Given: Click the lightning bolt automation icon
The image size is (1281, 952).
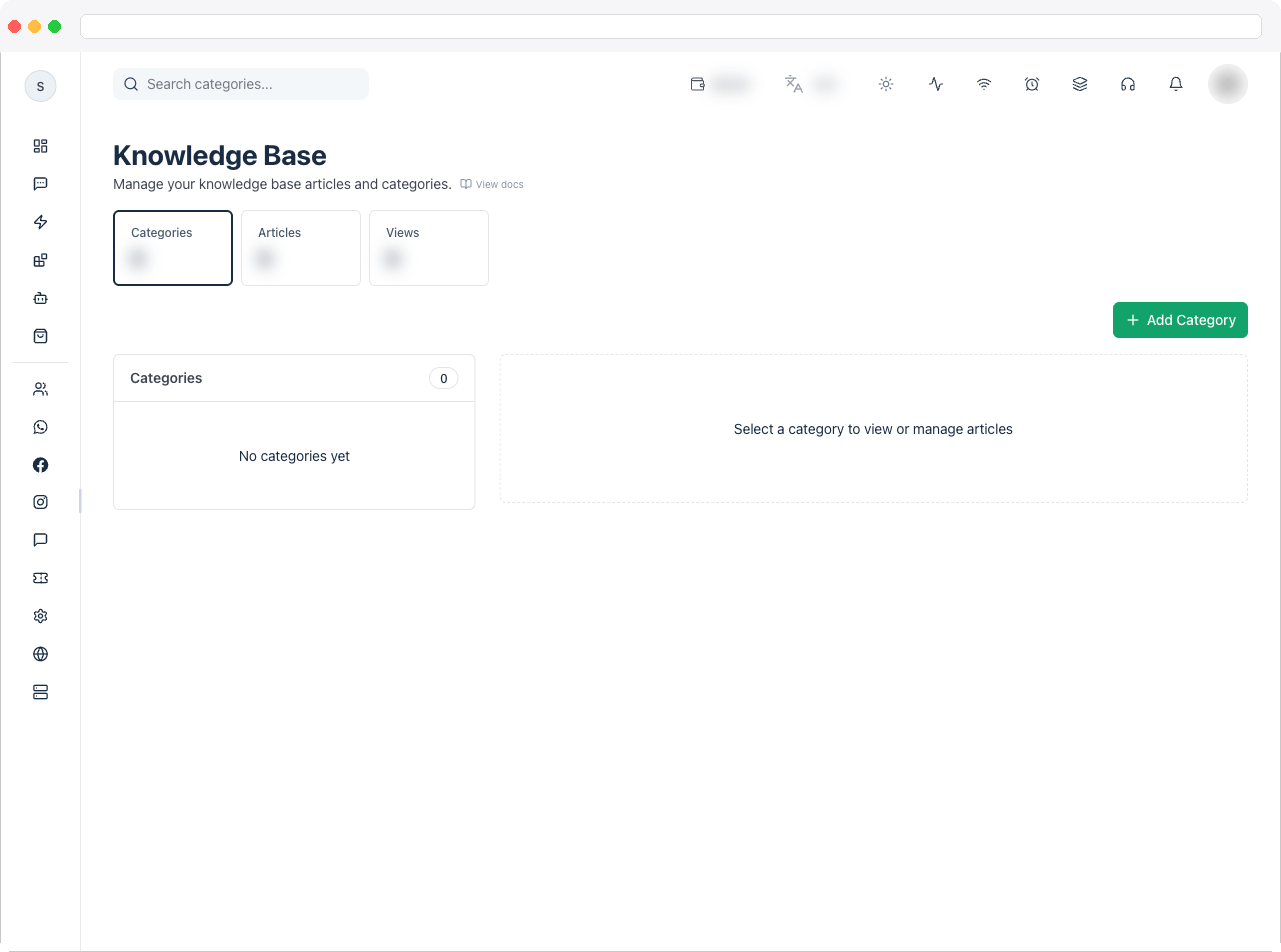Looking at the screenshot, I should click(x=40, y=222).
